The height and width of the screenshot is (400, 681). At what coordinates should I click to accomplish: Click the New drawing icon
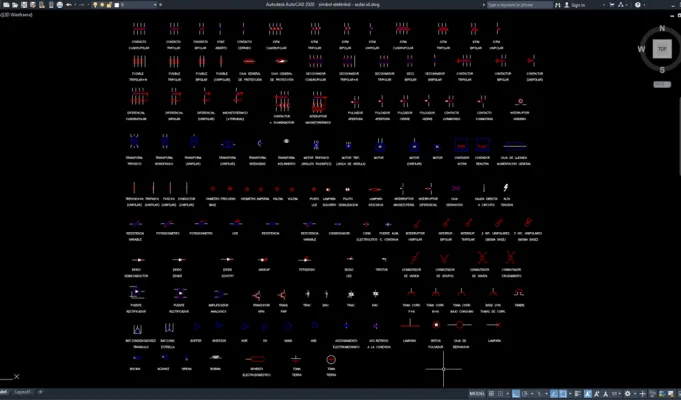[x=6, y=5]
